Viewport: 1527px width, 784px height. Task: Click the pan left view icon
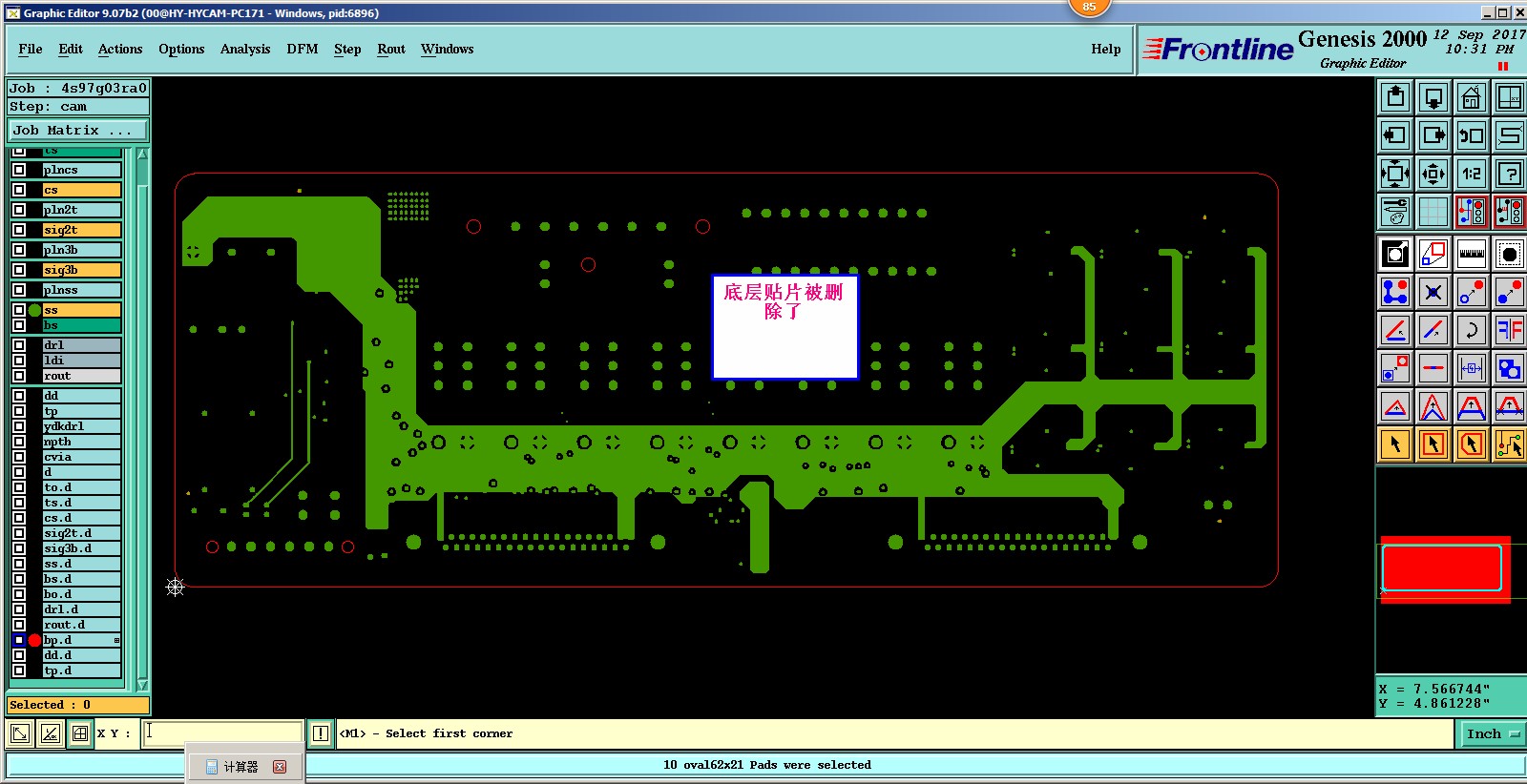pos(1395,135)
